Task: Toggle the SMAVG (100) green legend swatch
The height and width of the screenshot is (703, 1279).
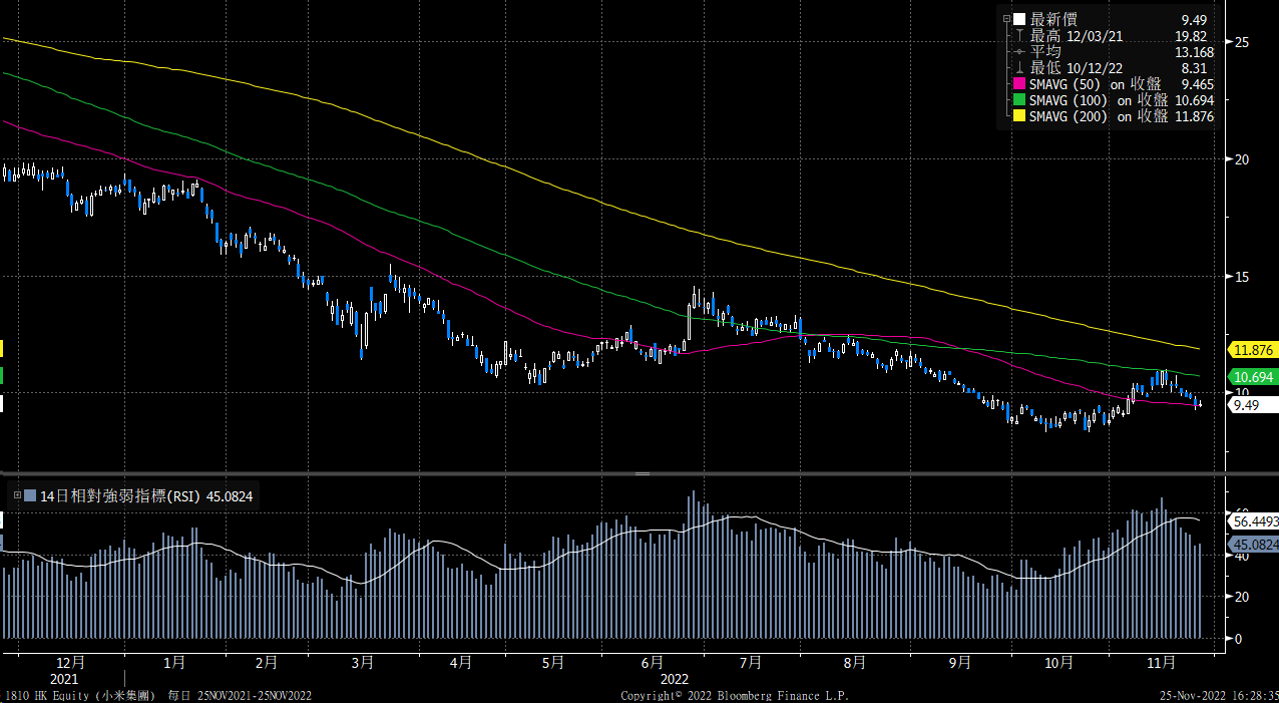Action: click(1017, 100)
